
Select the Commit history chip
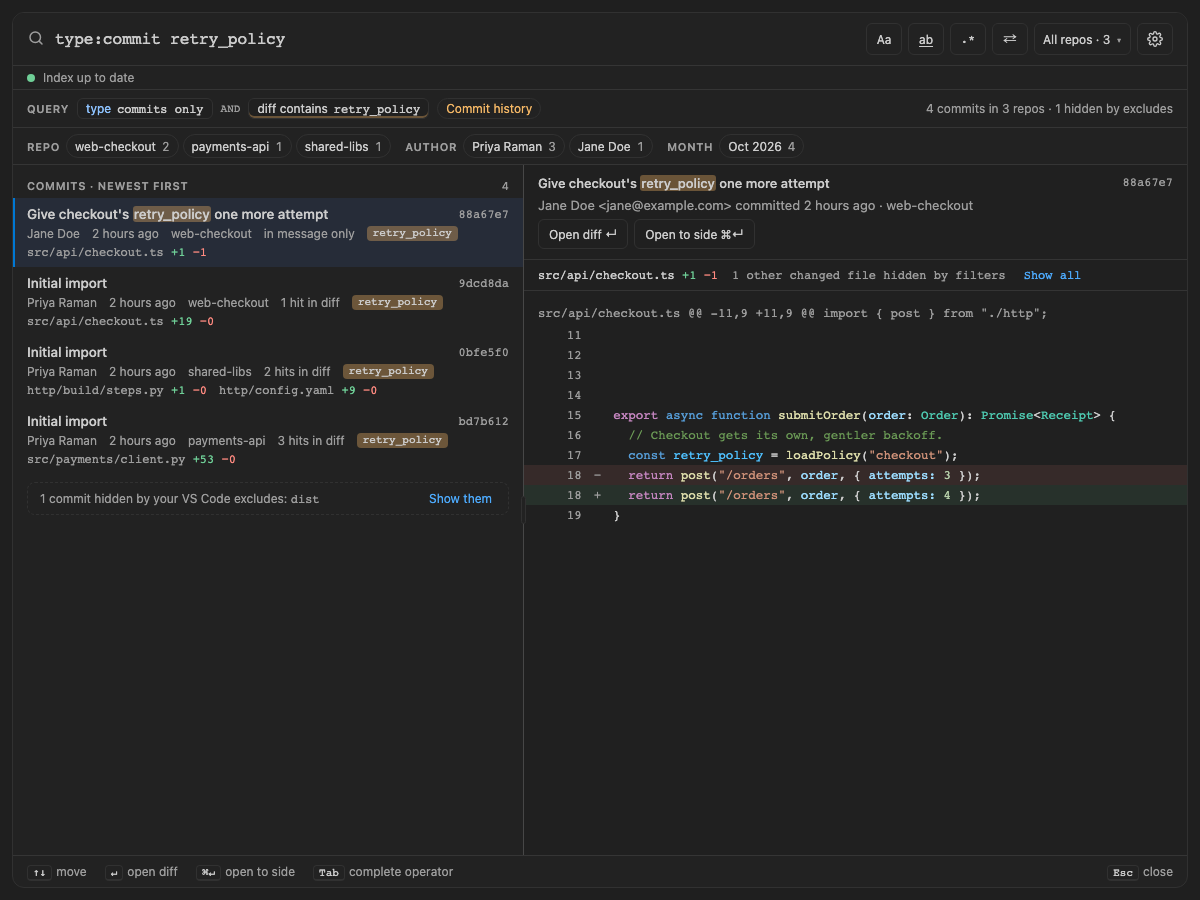point(489,109)
